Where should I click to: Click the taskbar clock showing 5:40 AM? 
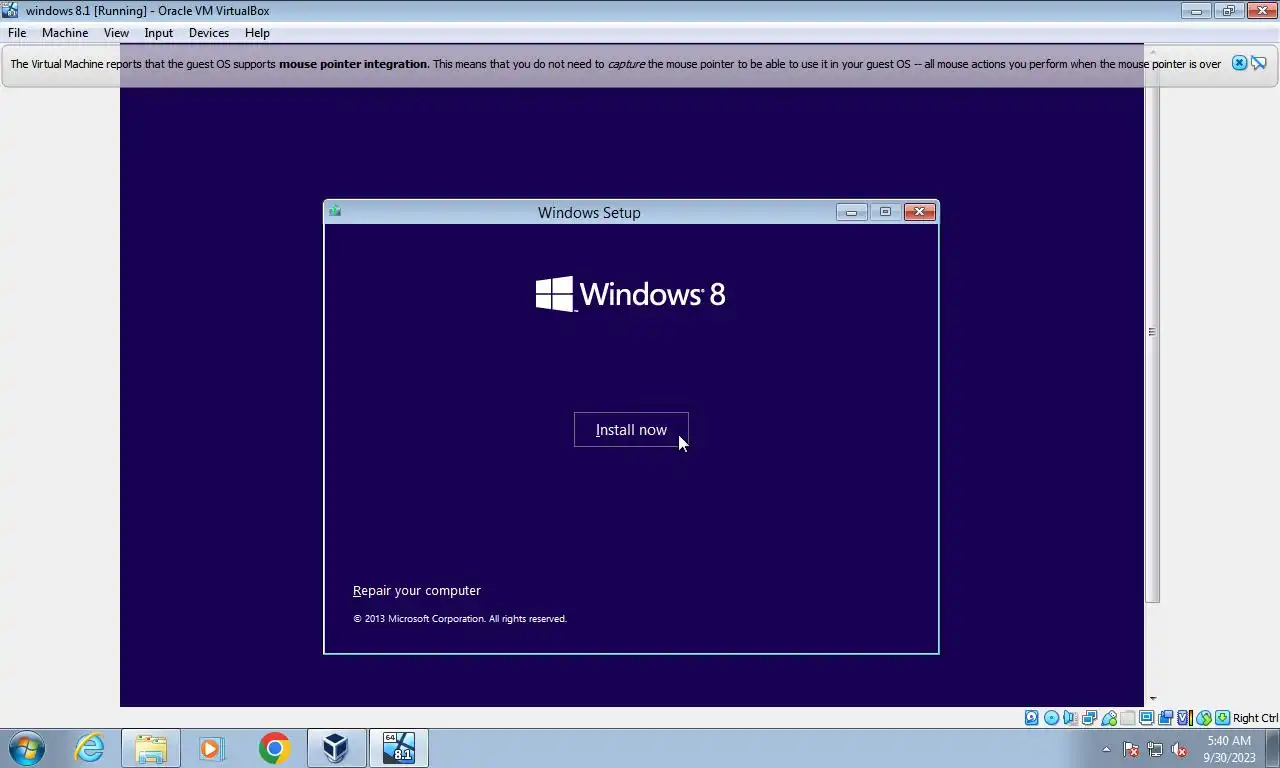(x=1229, y=749)
